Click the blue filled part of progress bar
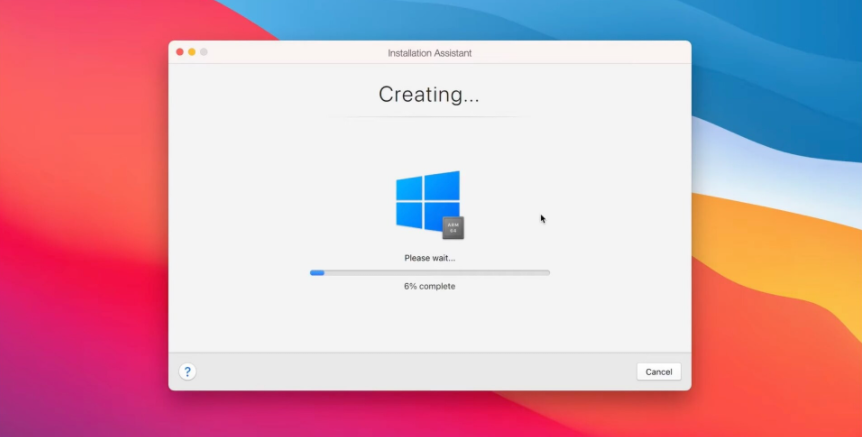The width and height of the screenshot is (862, 437). [x=317, y=272]
